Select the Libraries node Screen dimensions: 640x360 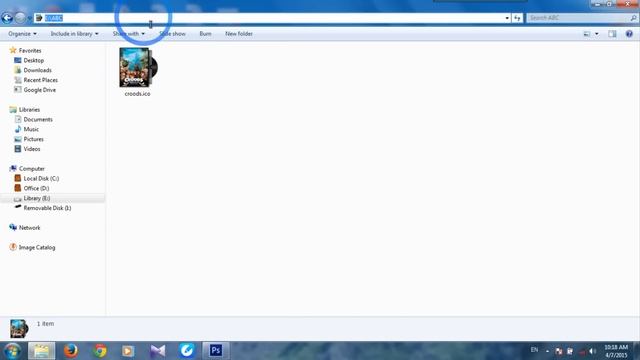tap(29, 110)
